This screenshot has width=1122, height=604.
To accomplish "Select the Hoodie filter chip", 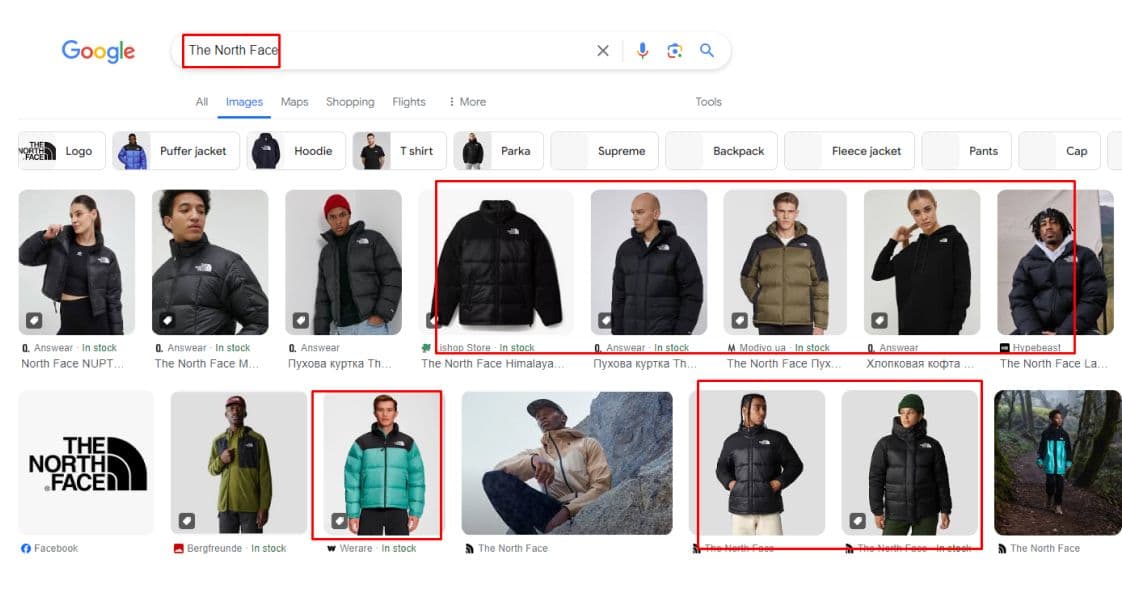I will tap(296, 151).
